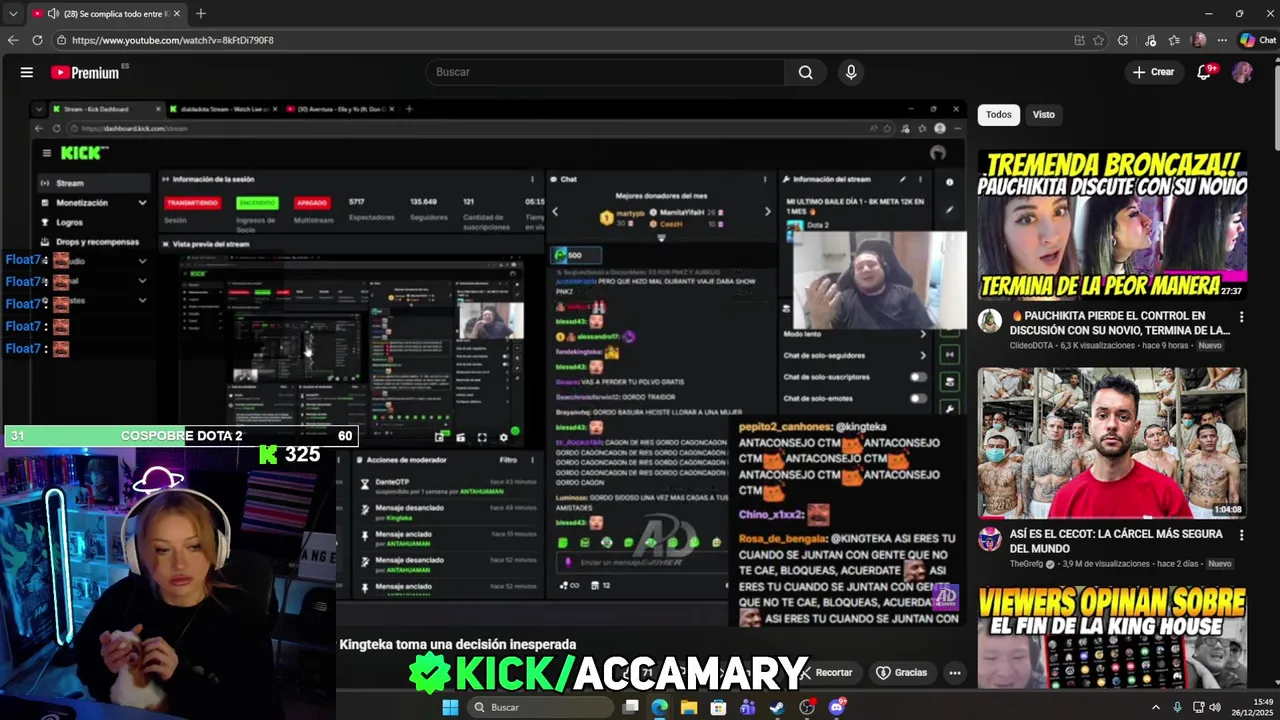This screenshot has height=720, width=1280.
Task: Go back with the browser back arrow
Action: [13, 40]
